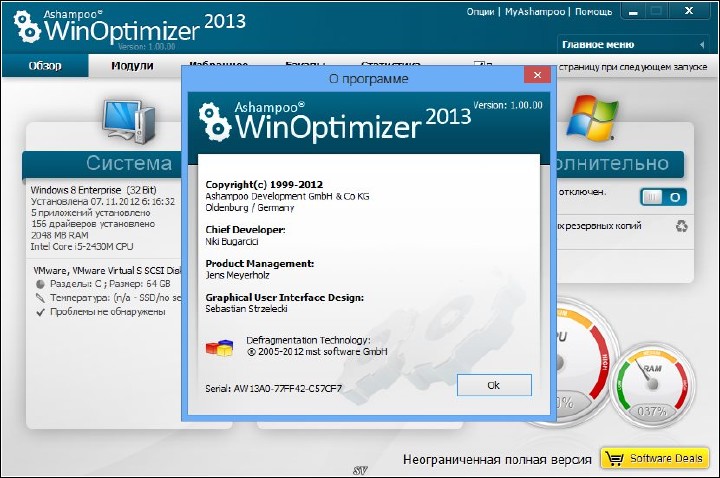
Task: Select the Обзор tab
Action: coord(44,66)
